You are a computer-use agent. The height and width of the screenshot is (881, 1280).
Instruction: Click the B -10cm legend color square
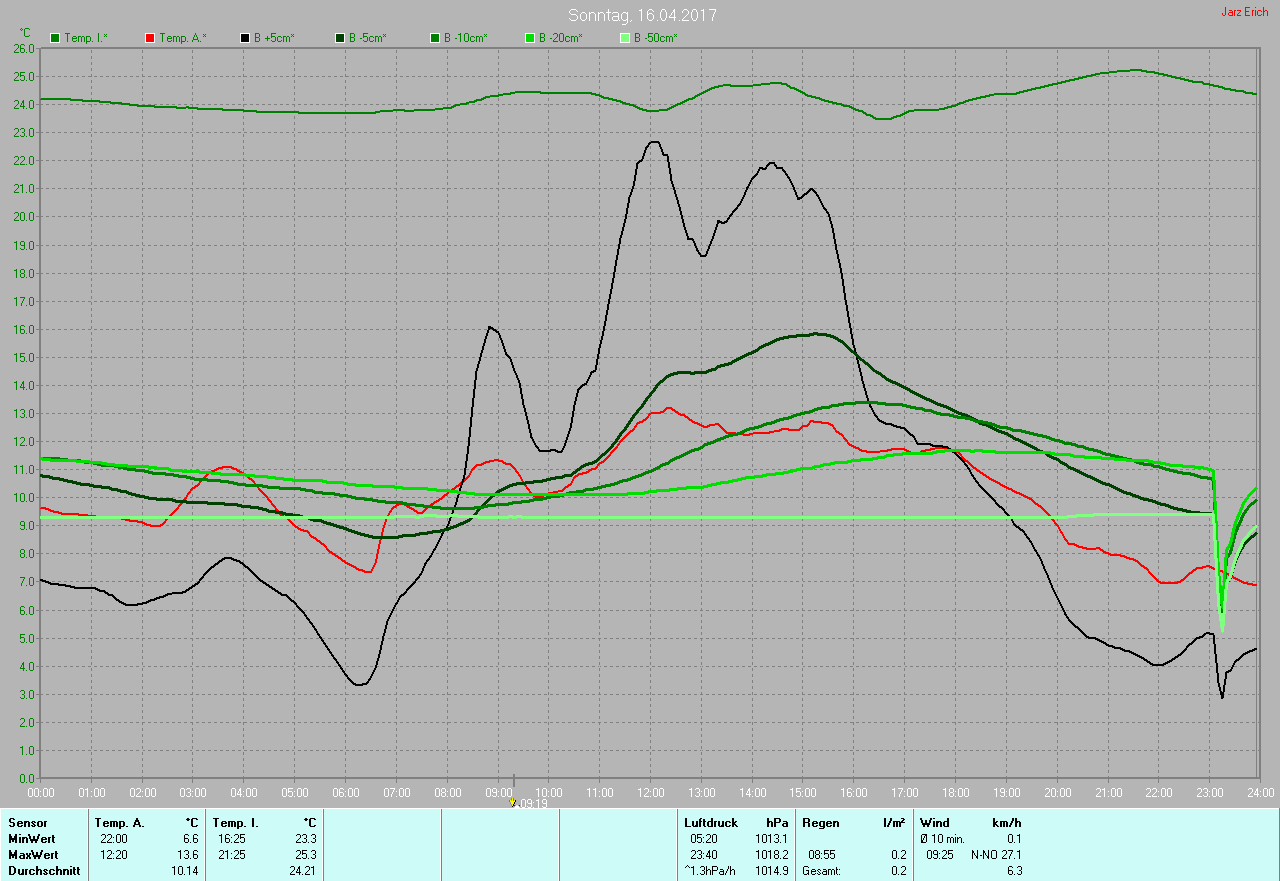(x=435, y=38)
